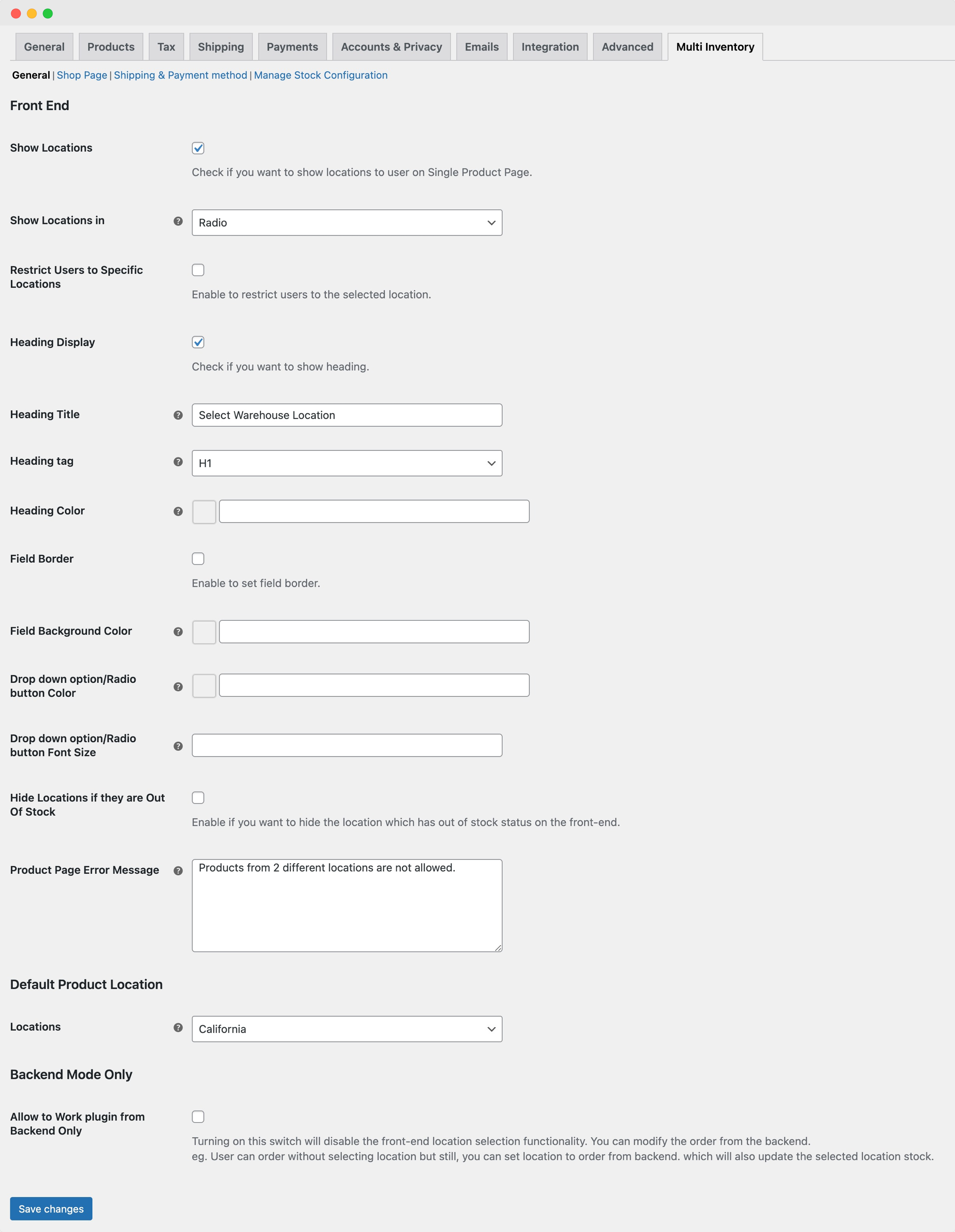View help for the Heading tag setting
This screenshot has height=1232, width=955.
click(178, 462)
